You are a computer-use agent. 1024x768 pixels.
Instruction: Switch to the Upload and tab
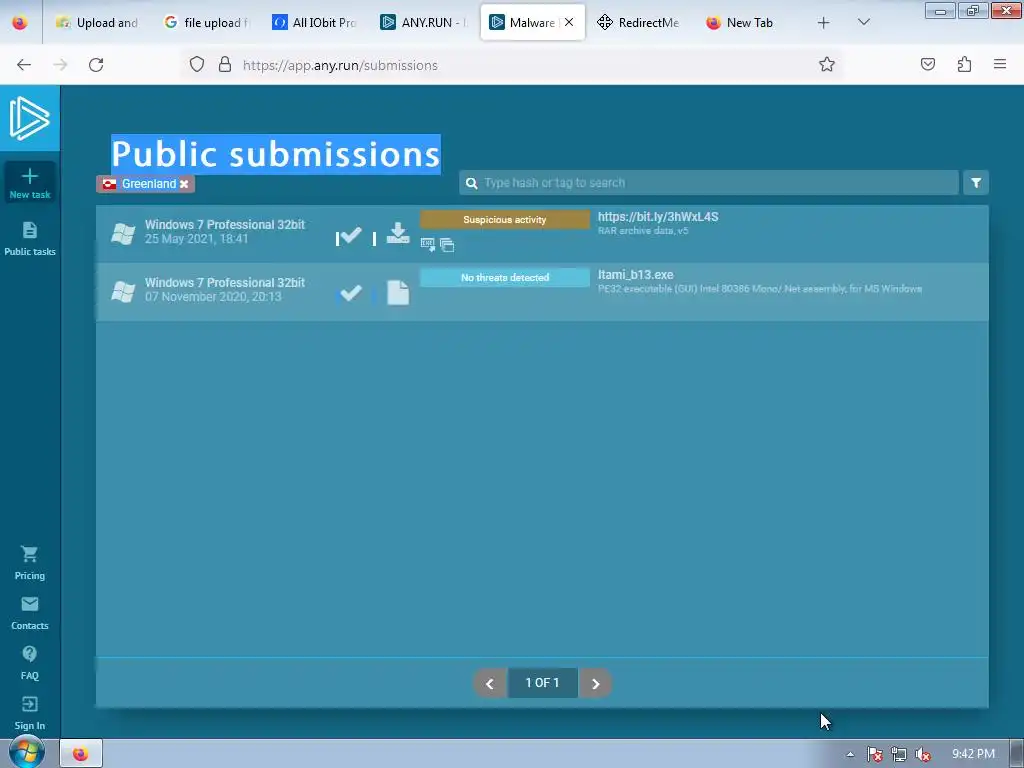click(98, 23)
